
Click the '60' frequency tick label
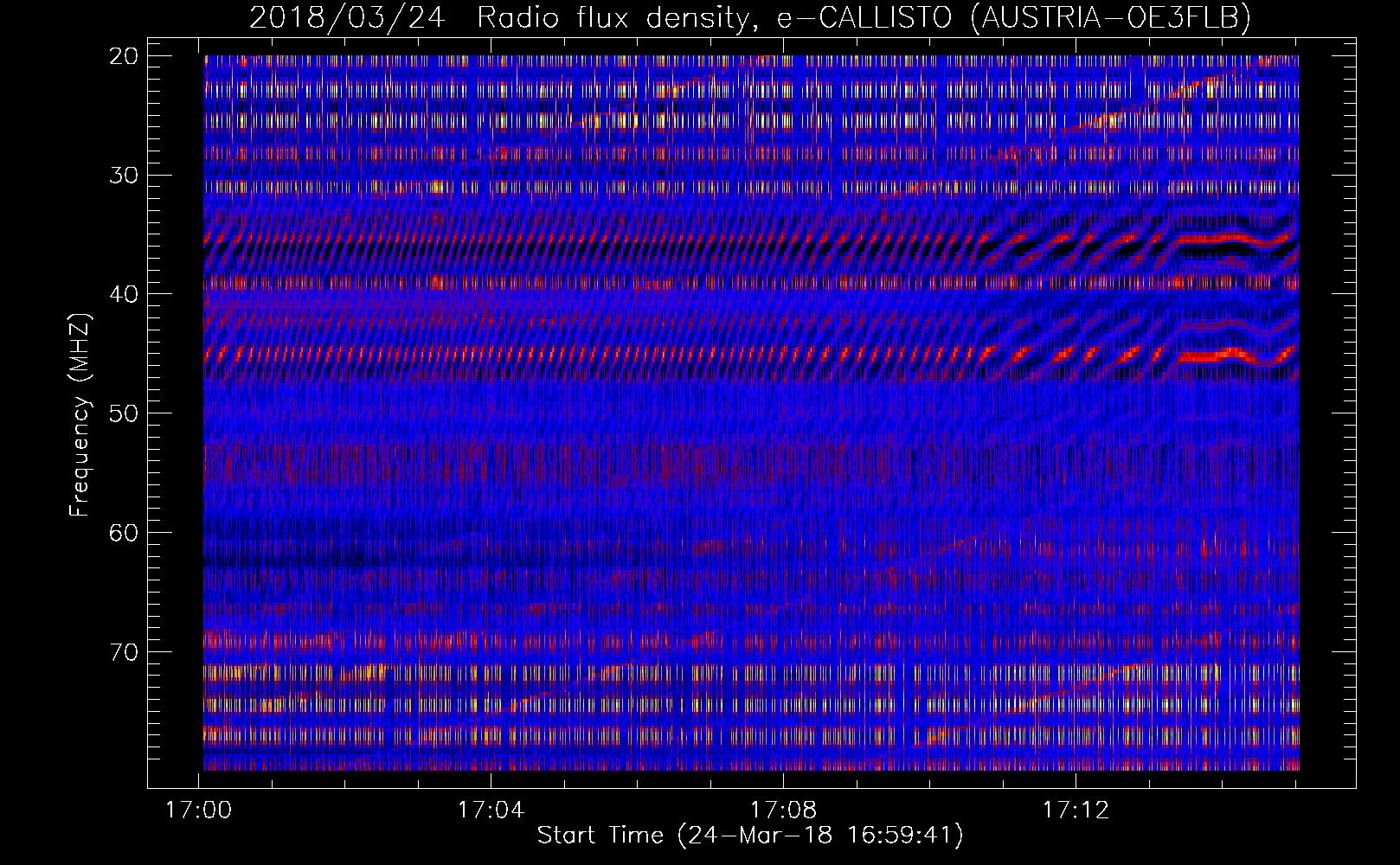[x=125, y=533]
